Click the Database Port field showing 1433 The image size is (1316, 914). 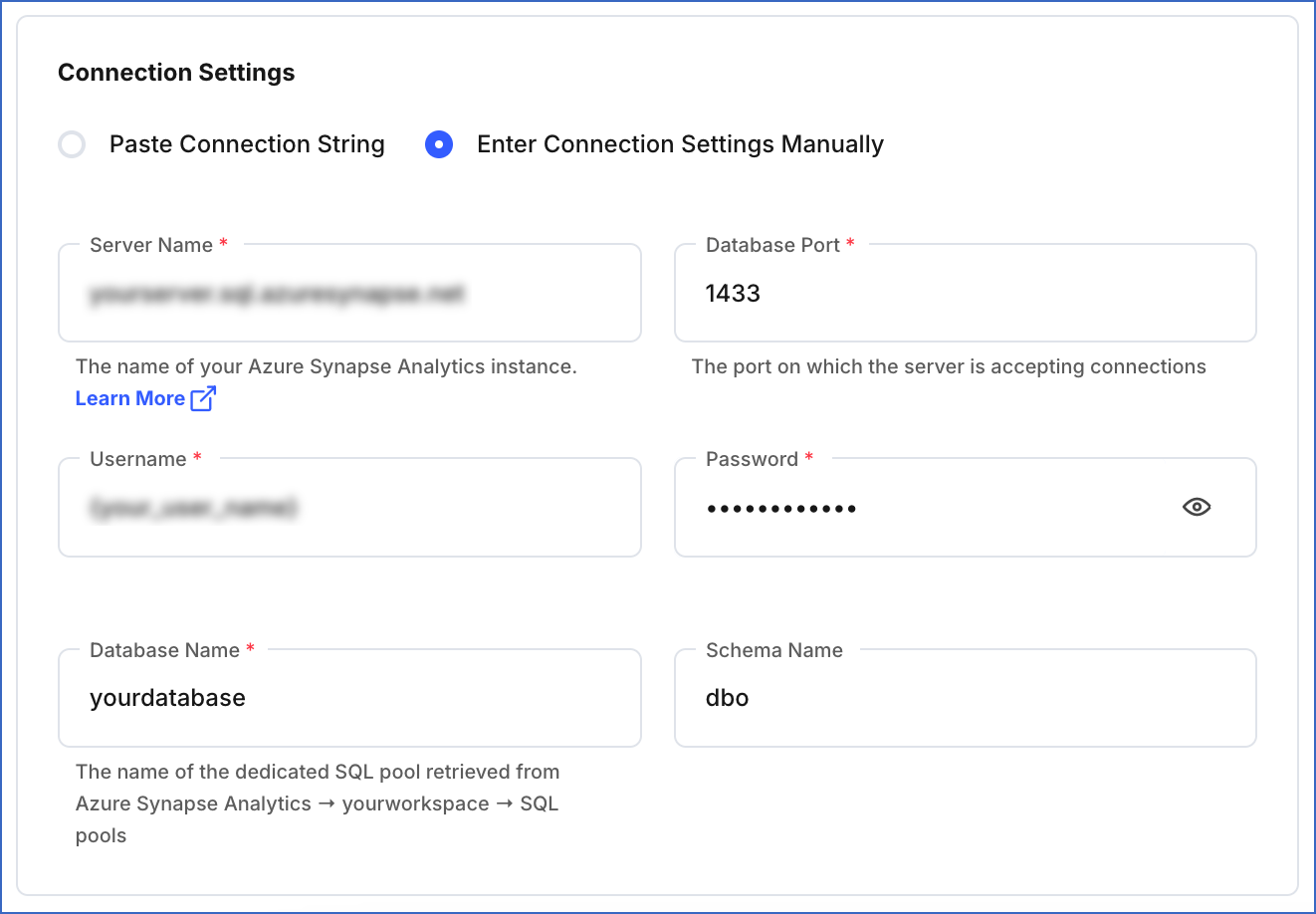(x=964, y=293)
